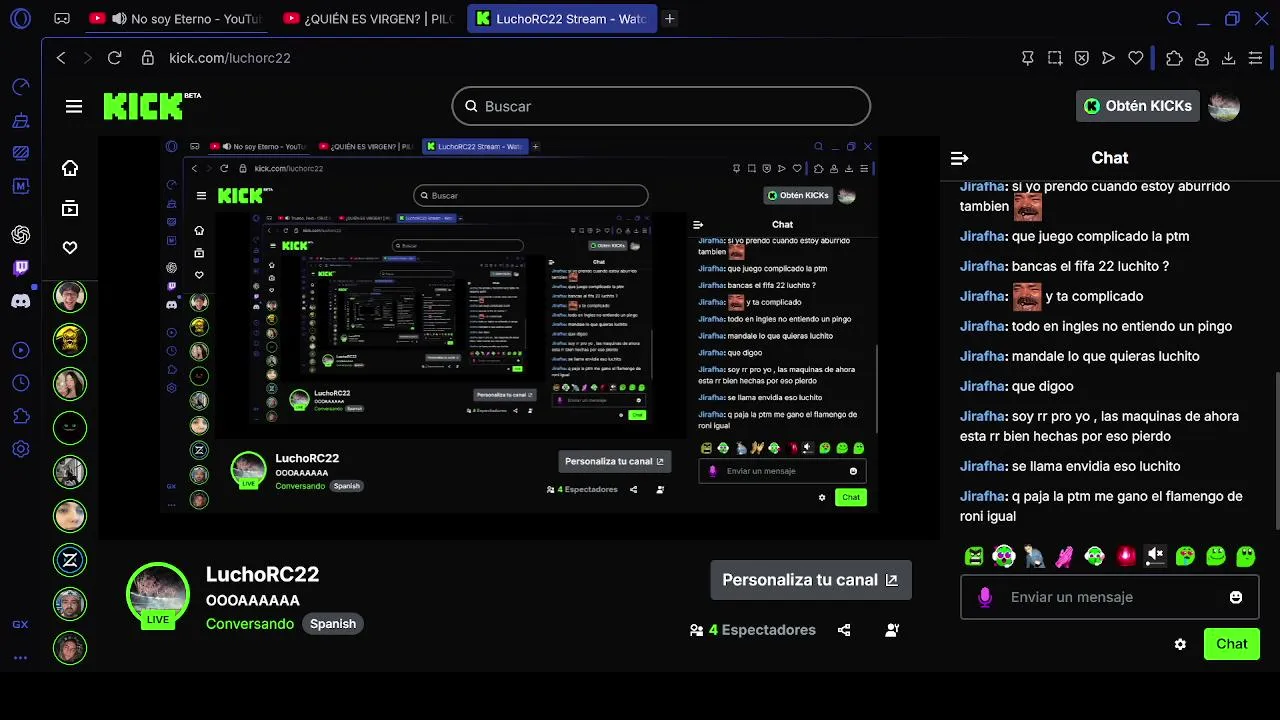1280x720 pixels.
Task: Open a new tab with plus button
Action: [x=669, y=18]
